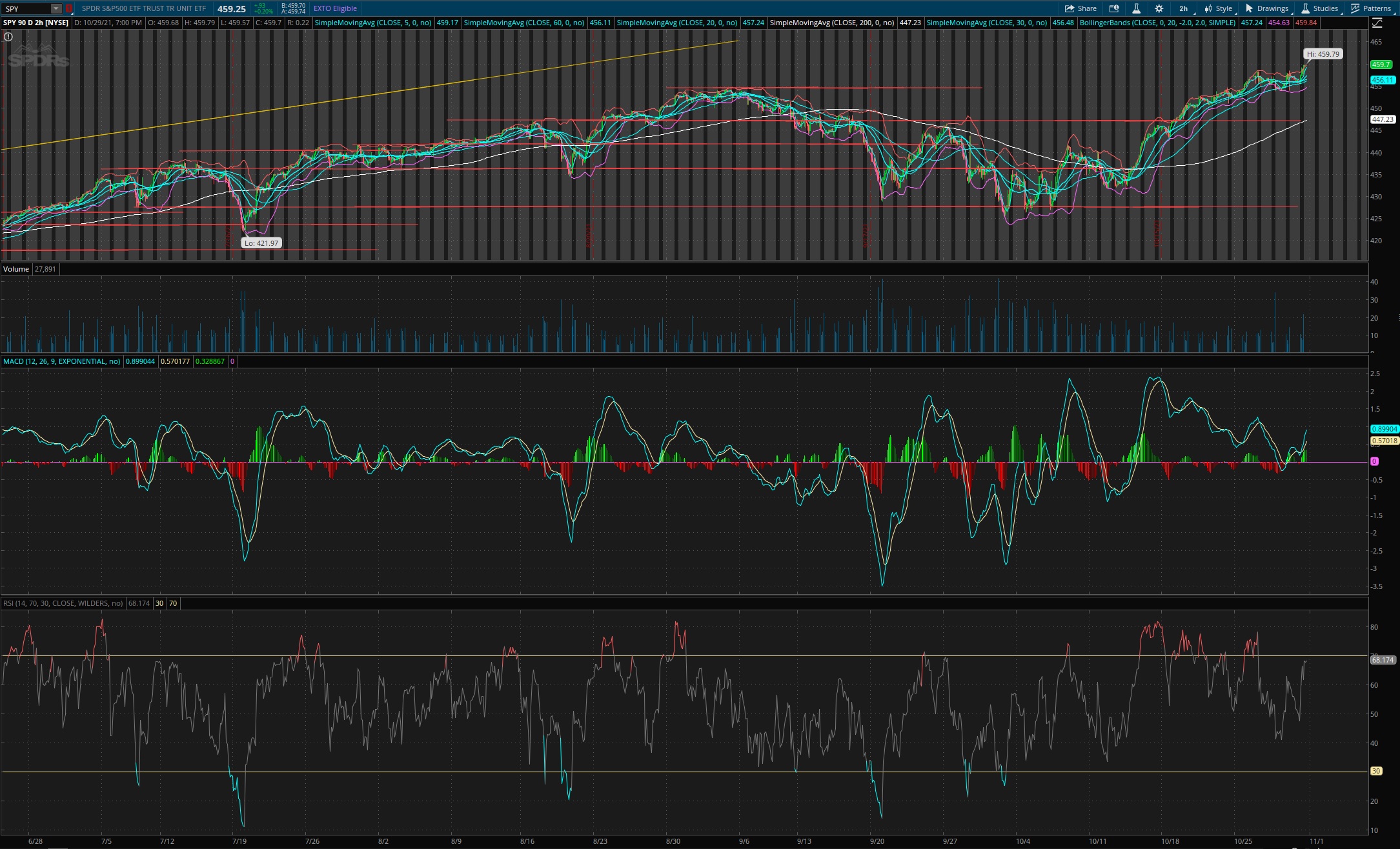Click the Volume study label
The height and width of the screenshot is (849, 1400).
[x=16, y=269]
